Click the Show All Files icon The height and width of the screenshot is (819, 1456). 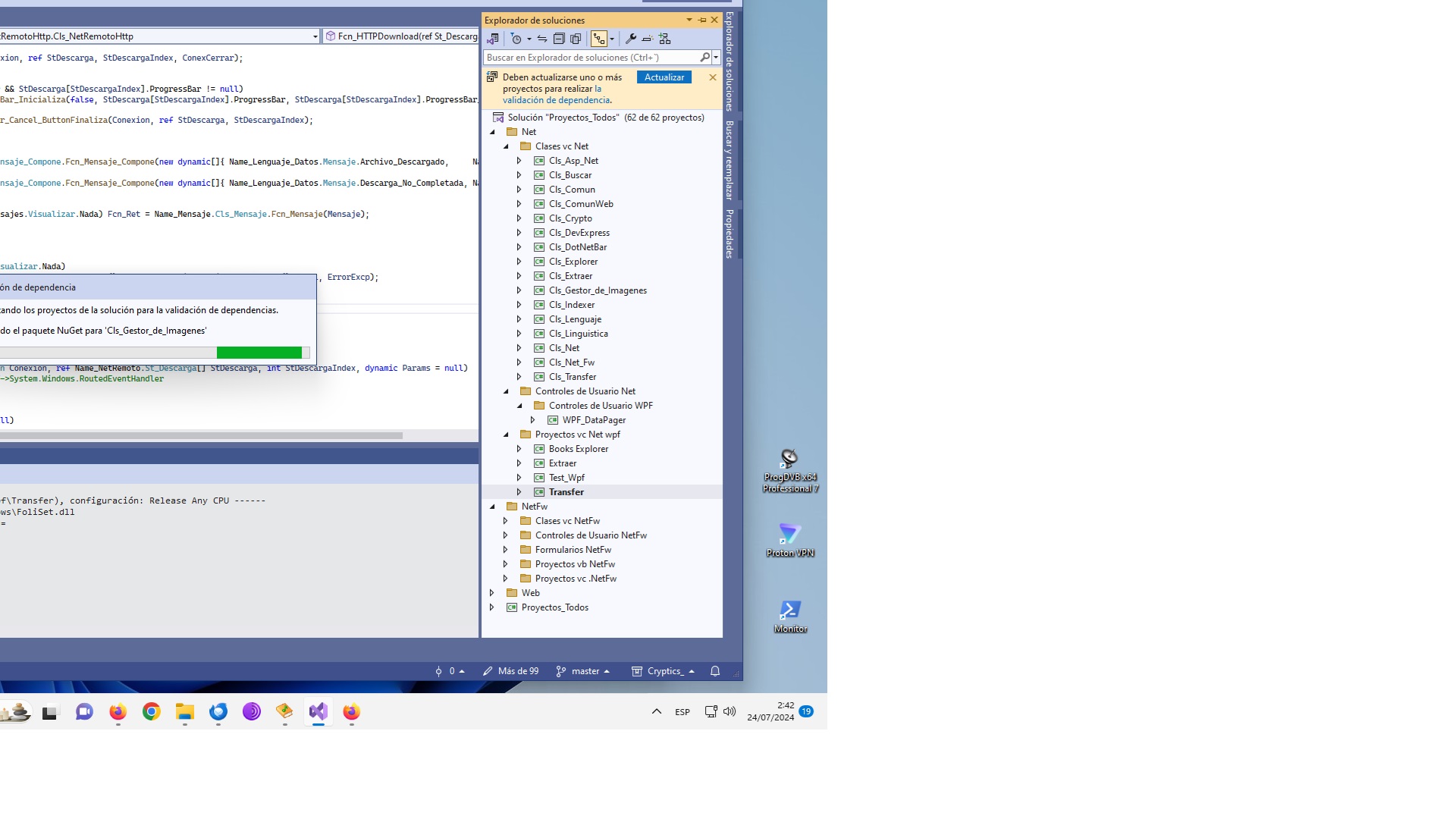(576, 39)
